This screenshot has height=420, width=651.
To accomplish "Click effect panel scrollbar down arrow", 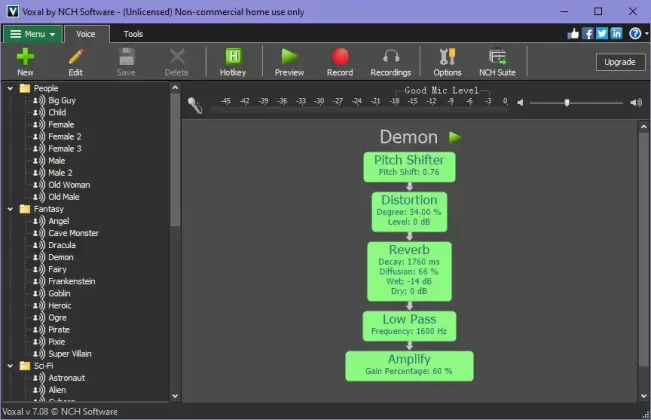I will coord(644,396).
